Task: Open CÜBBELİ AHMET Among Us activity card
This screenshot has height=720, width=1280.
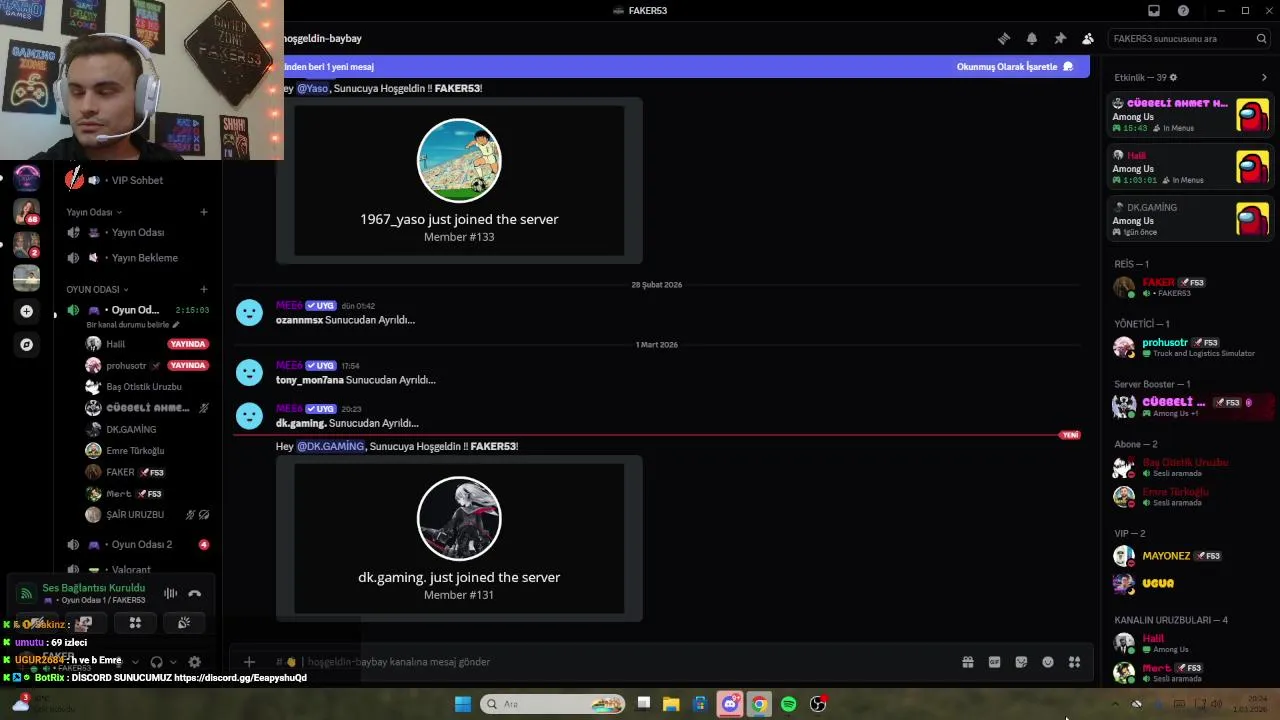Action: pyautogui.click(x=1190, y=115)
